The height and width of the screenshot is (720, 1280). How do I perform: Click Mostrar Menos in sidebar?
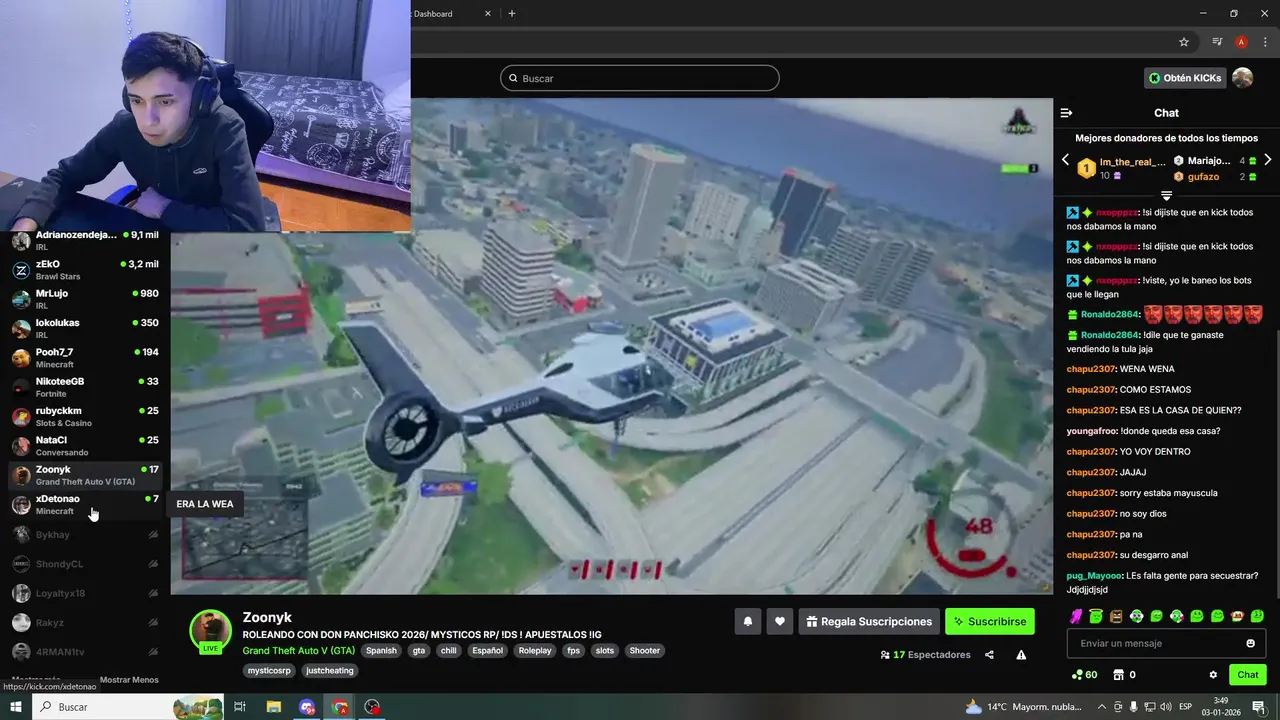tap(129, 680)
